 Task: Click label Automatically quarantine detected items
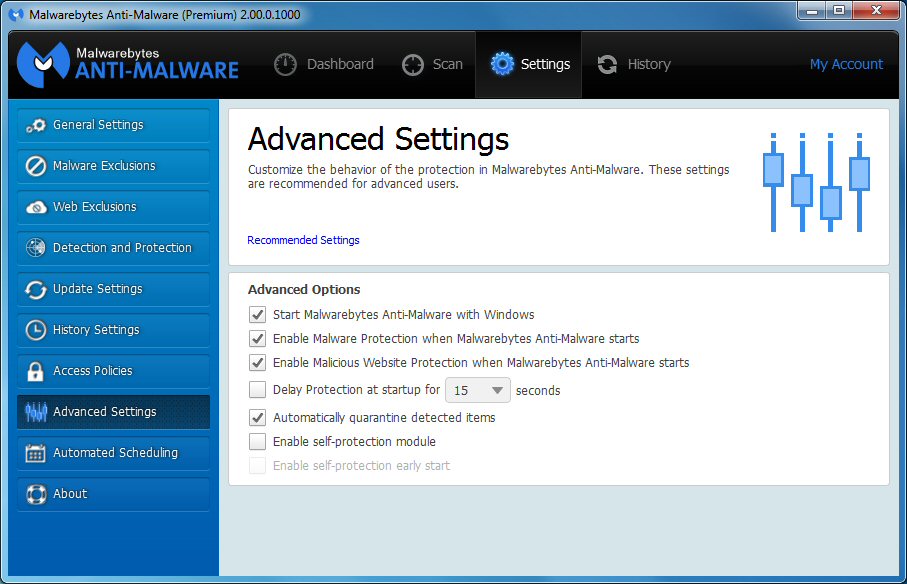pos(384,418)
